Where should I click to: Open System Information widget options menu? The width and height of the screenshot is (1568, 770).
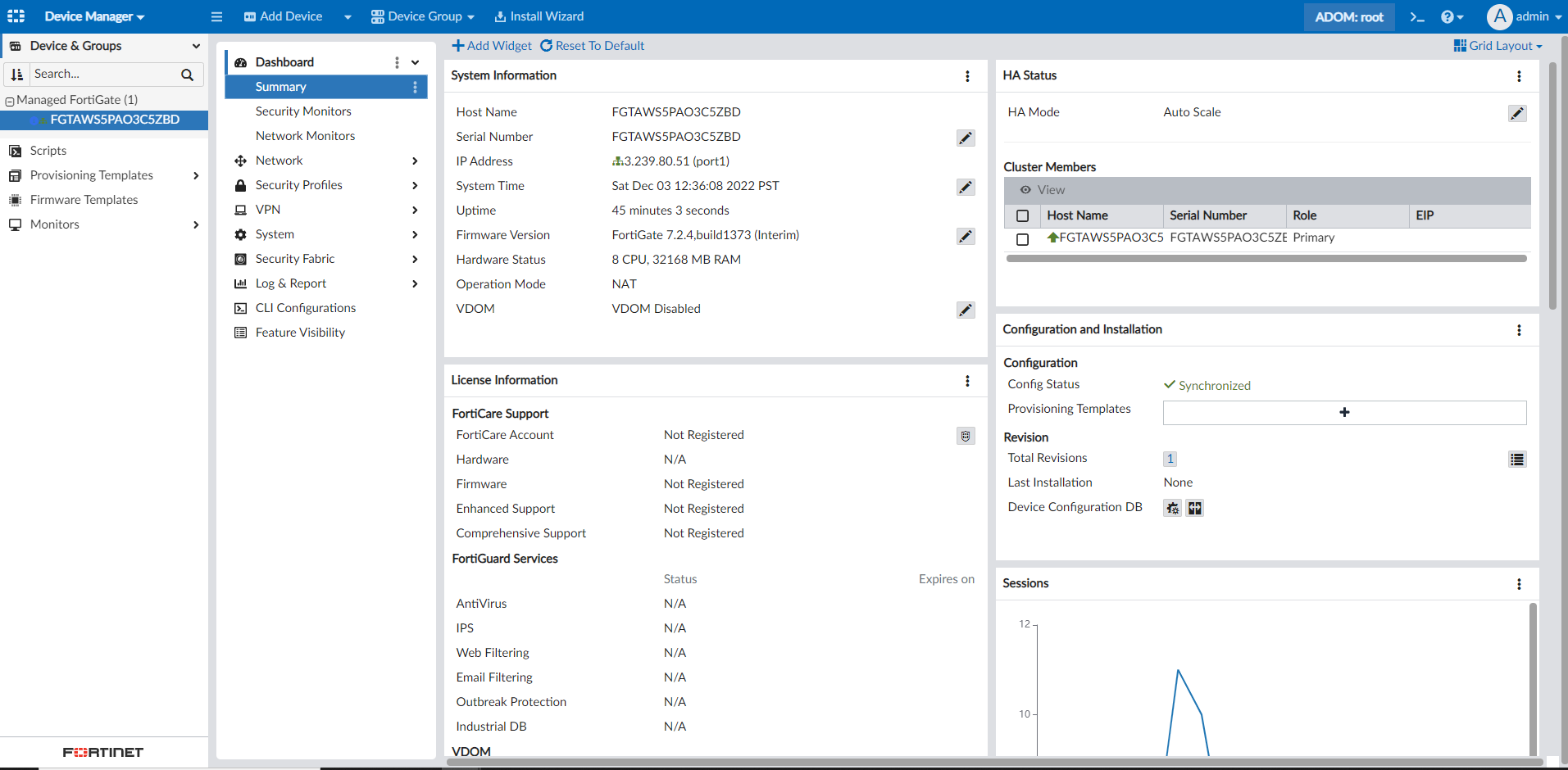tap(967, 76)
